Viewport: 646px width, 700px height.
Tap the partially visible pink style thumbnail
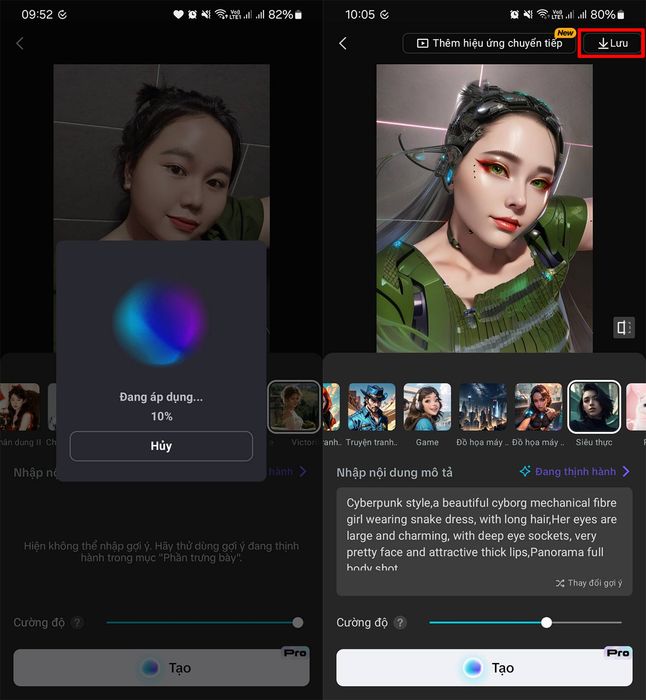(636, 407)
